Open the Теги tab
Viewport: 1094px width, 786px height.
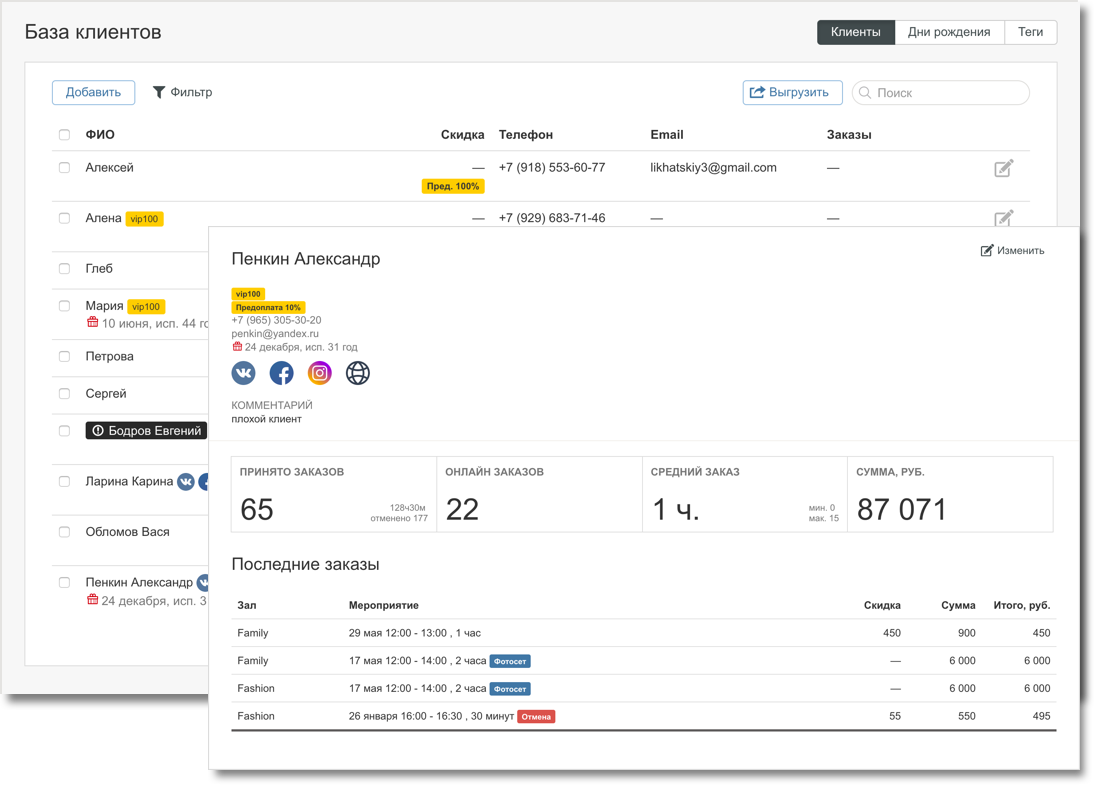click(1030, 31)
